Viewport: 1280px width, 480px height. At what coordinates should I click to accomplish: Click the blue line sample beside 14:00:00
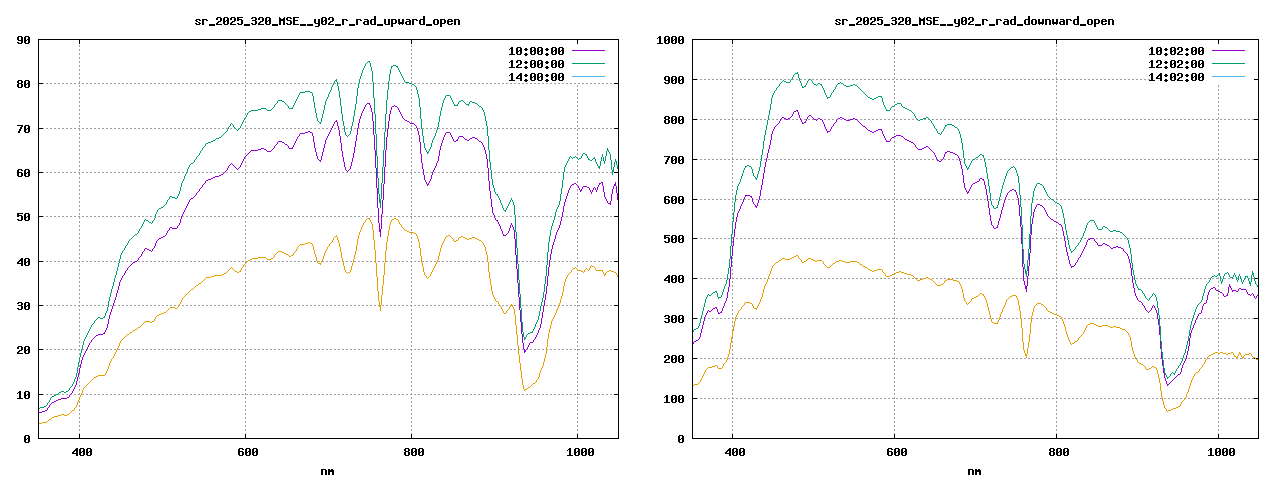(588, 77)
